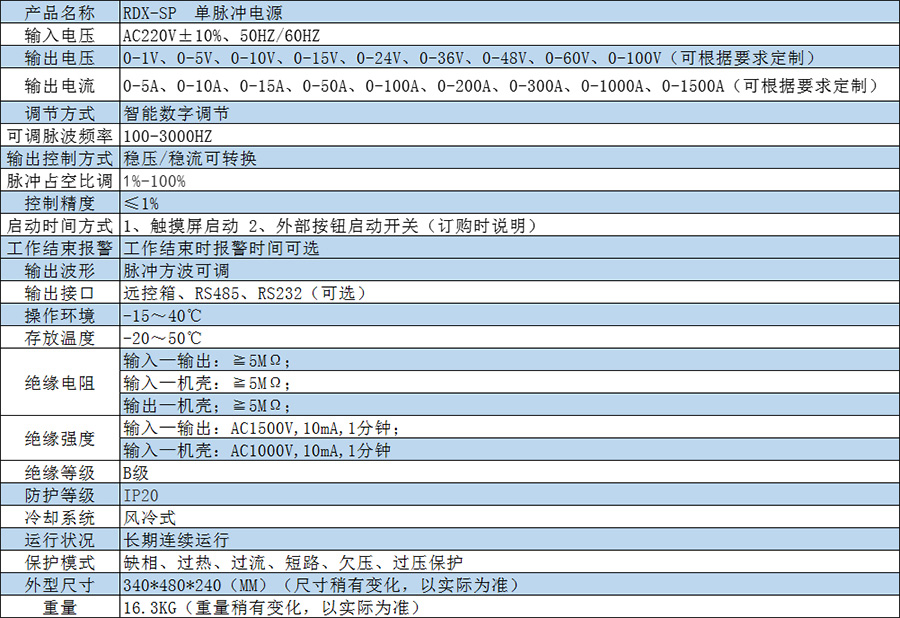
Task: Select the 风冷式 cooling value
Action: point(149,518)
